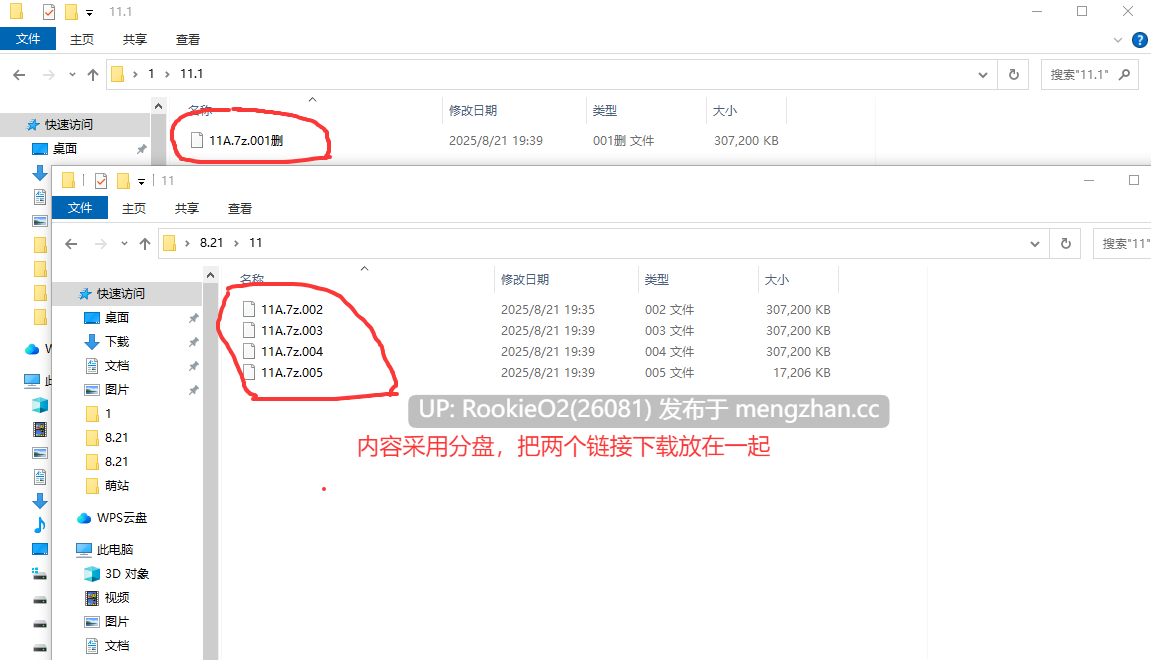Image resolution: width=1151 pixels, height=660 pixels.
Task: Click 桌面 in the 11.1 window sidebar
Action: [65, 148]
